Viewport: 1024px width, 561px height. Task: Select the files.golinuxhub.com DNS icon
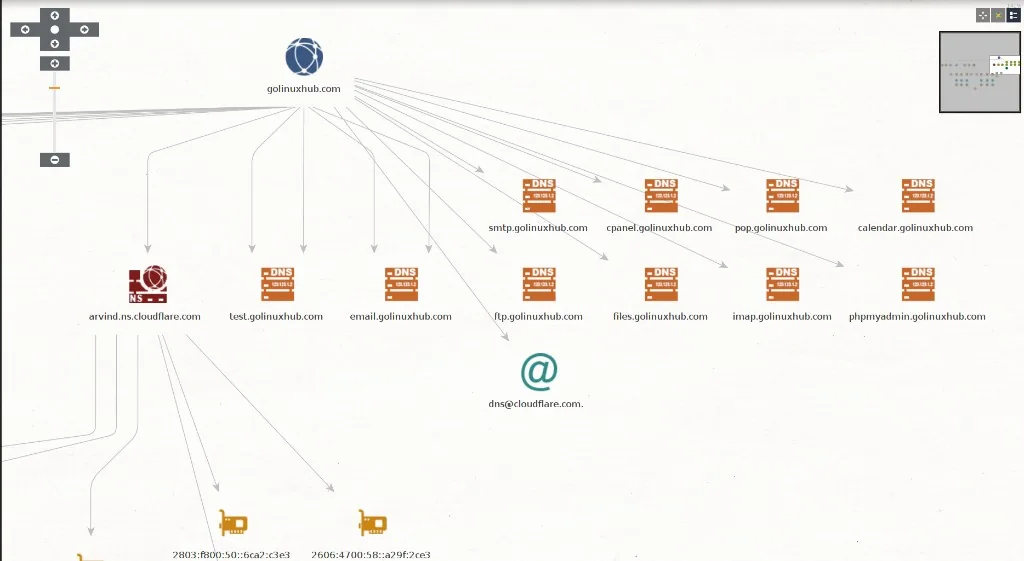tap(661, 284)
